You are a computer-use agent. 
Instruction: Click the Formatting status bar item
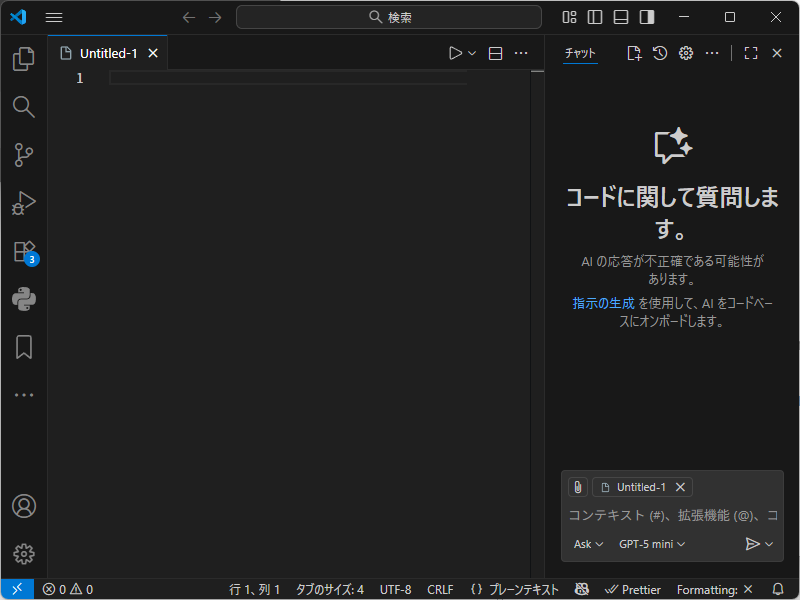click(714, 589)
